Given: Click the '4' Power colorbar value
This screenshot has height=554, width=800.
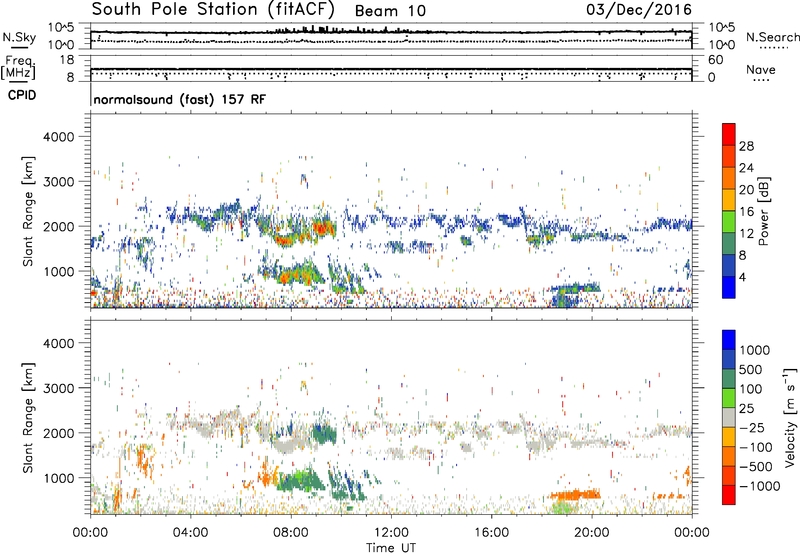Looking at the screenshot, I should coord(742,277).
